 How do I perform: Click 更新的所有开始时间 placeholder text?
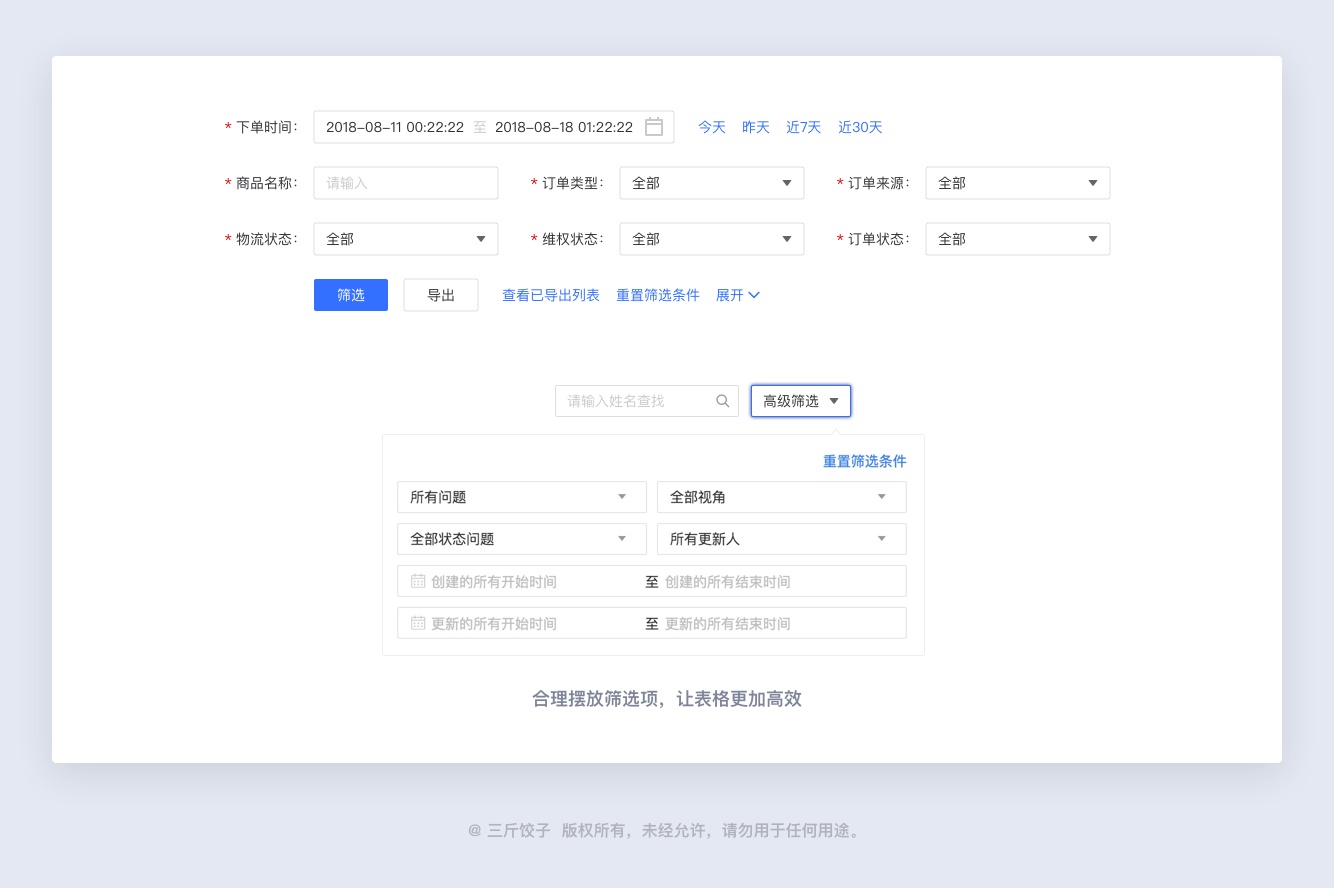point(494,623)
